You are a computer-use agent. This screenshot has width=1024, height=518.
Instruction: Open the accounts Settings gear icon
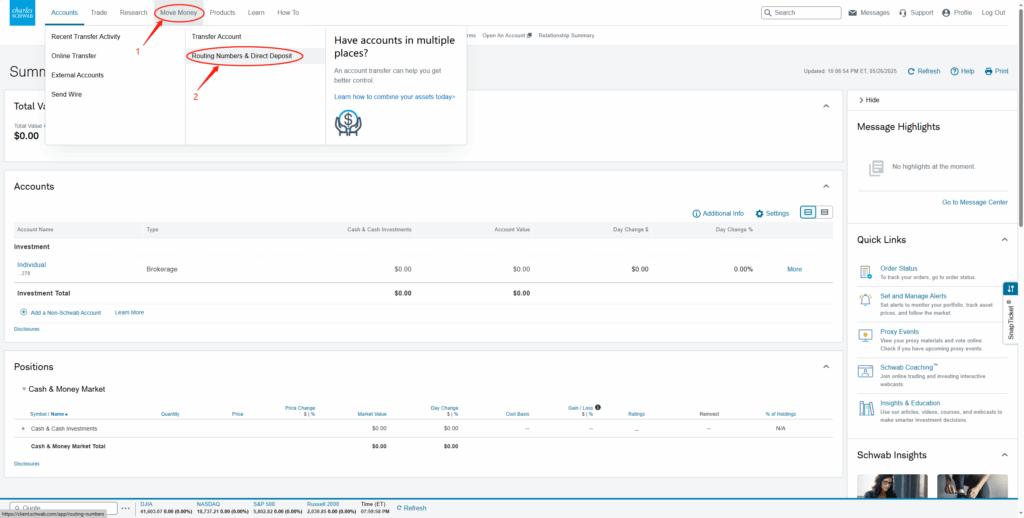point(760,214)
